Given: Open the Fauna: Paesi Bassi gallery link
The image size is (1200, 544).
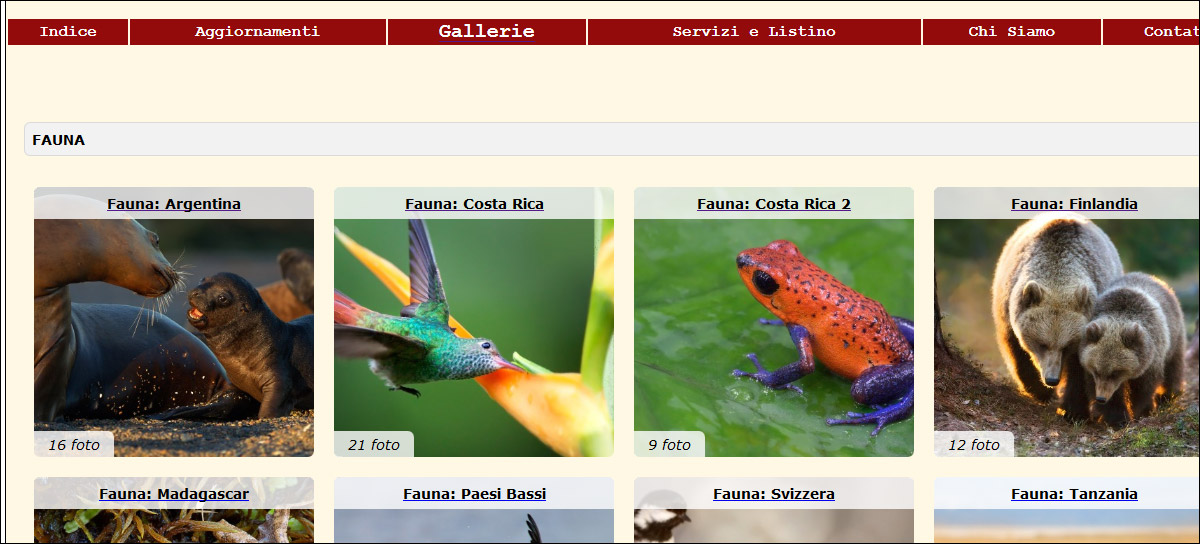Looking at the screenshot, I should pyautogui.click(x=474, y=494).
